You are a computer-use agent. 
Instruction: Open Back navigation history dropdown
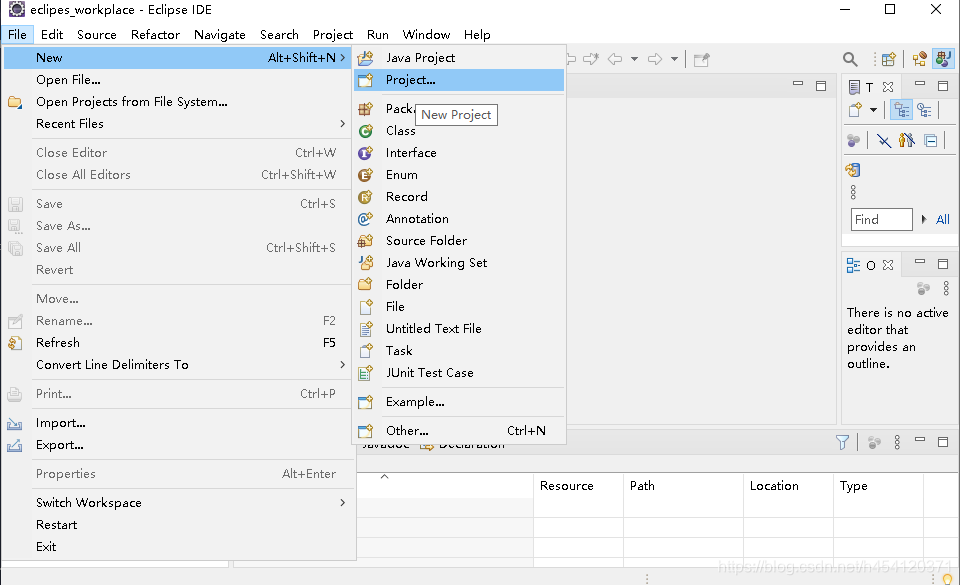634,59
